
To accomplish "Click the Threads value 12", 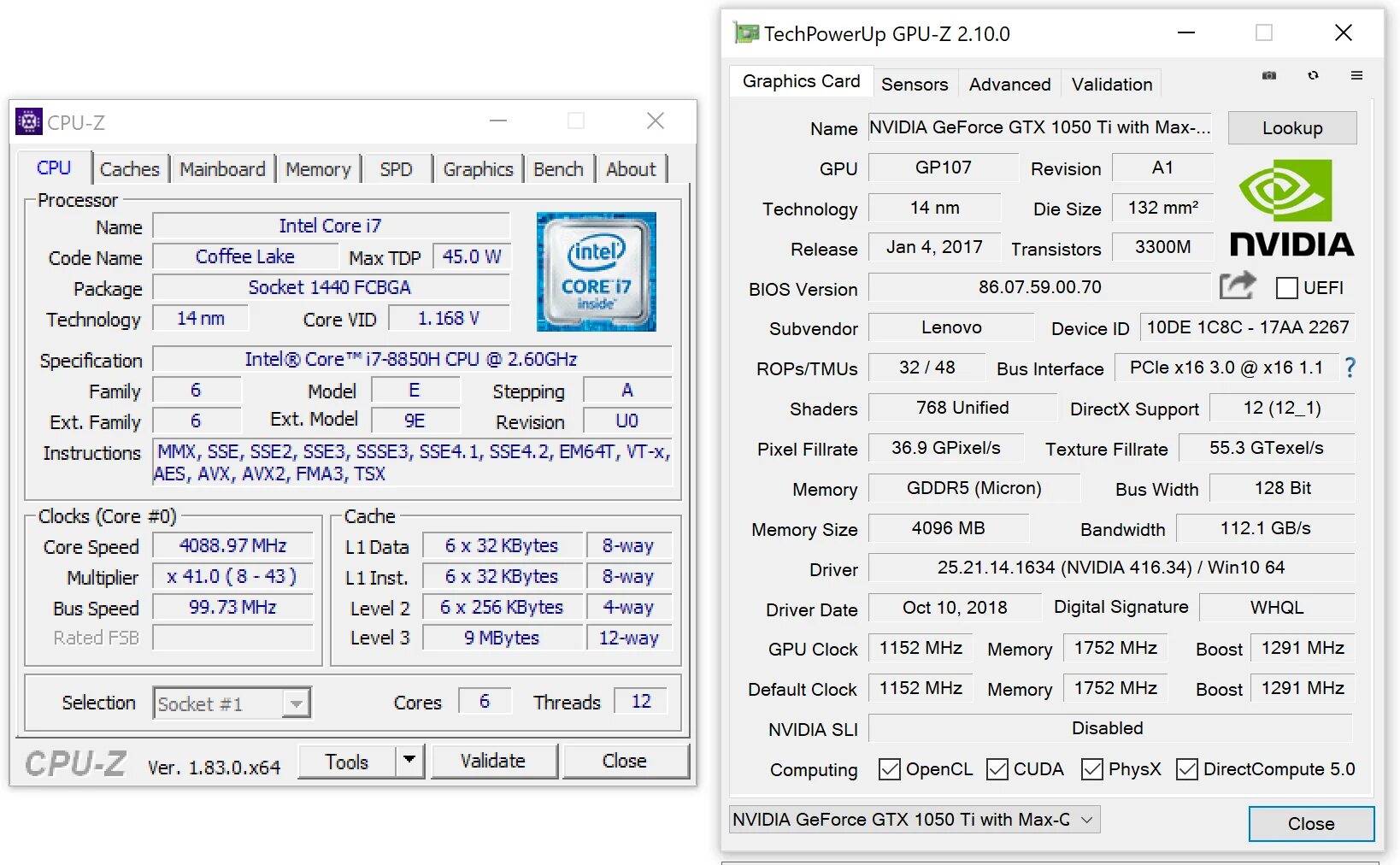I will (x=641, y=701).
